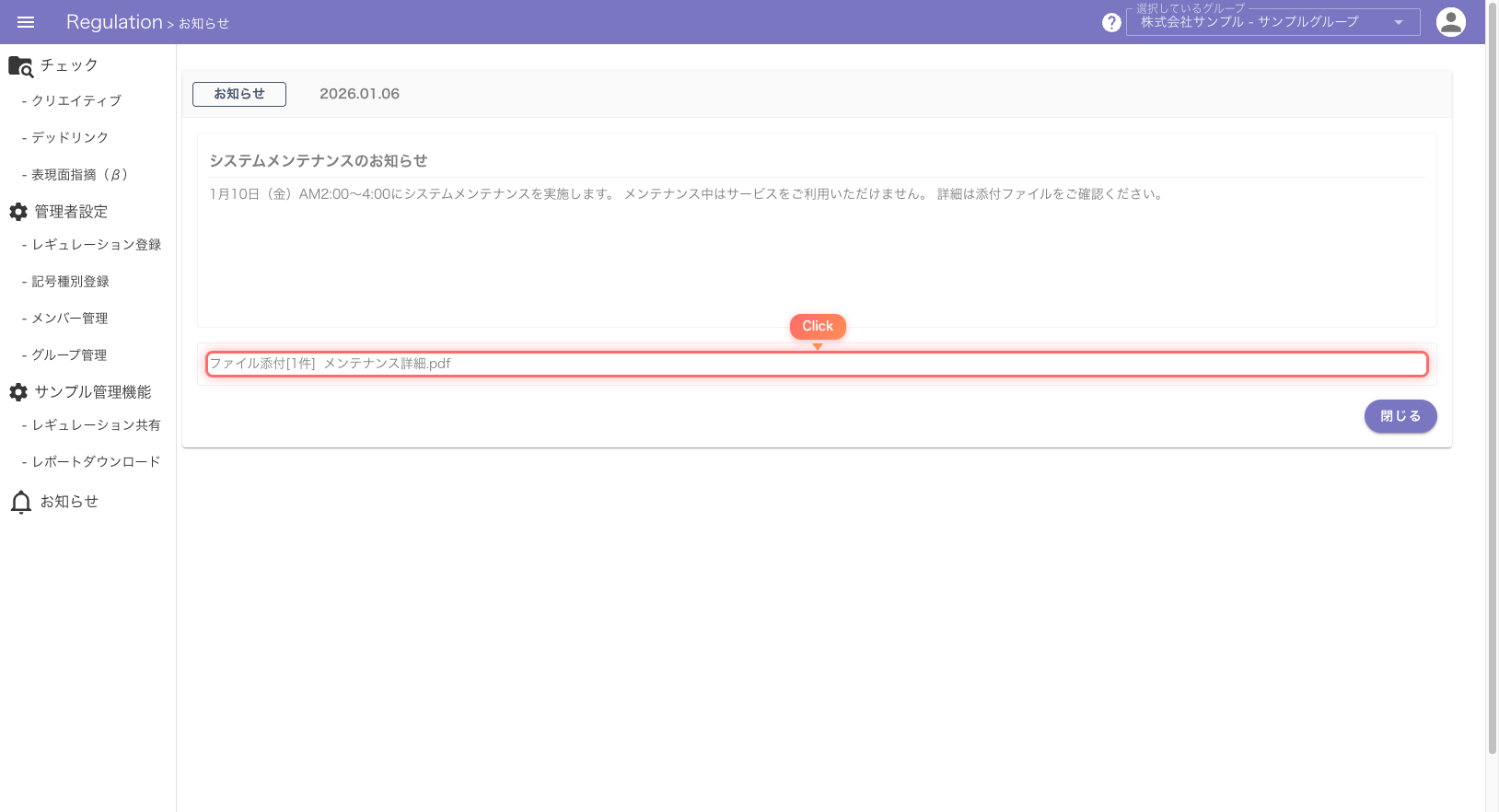Open the 株式会社サンプル group selector
The width and height of the screenshot is (1499, 812).
click(x=1273, y=22)
